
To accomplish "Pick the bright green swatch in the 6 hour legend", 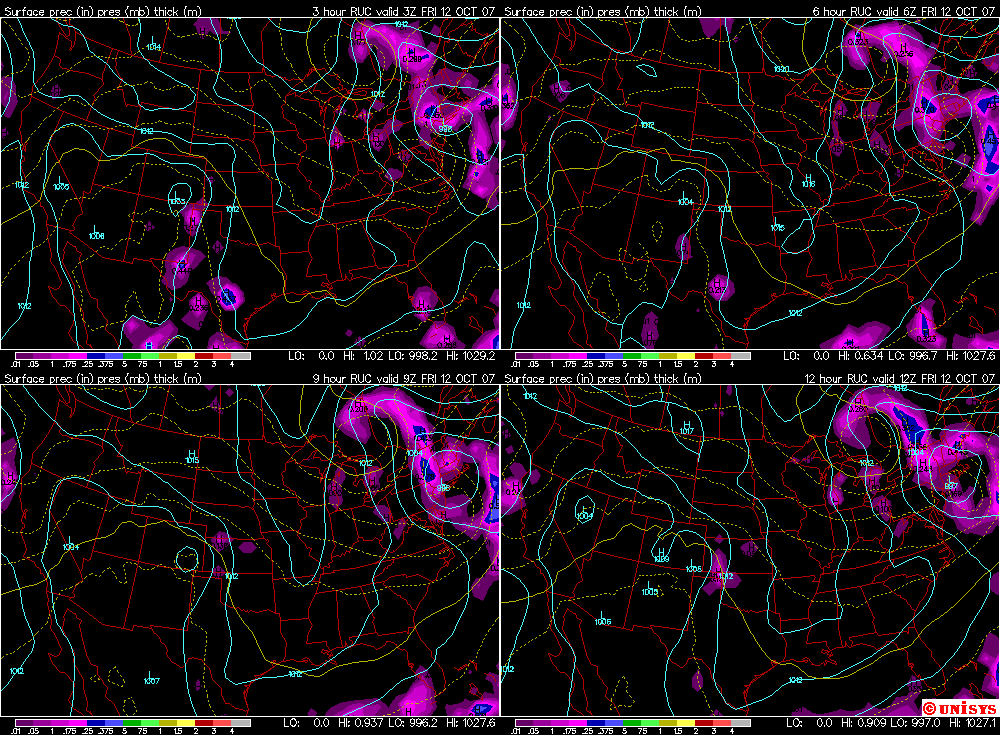I will click(630, 355).
